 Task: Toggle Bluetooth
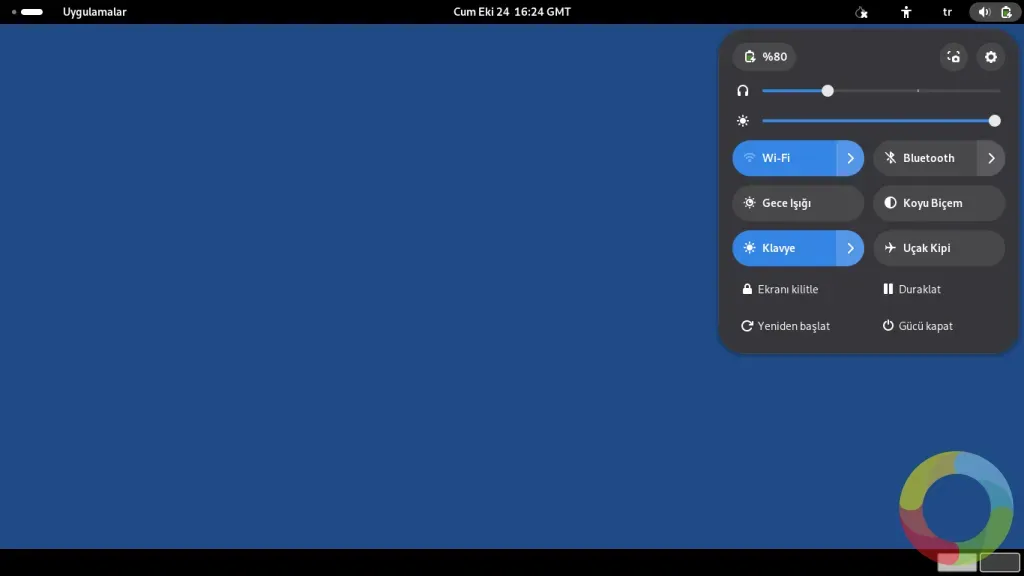pyautogui.click(x=925, y=158)
